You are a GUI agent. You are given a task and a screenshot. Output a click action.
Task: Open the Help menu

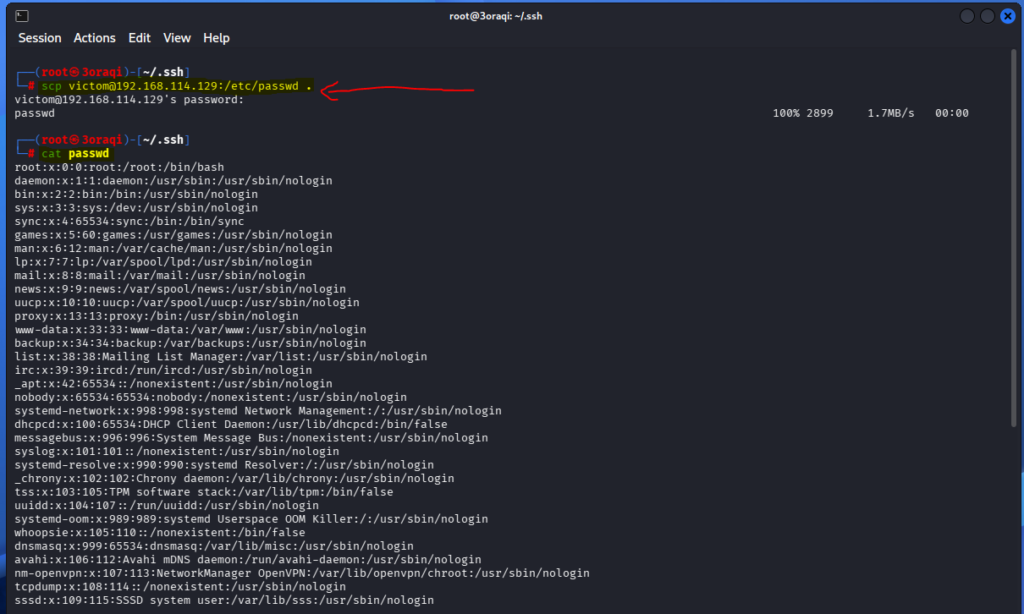(x=216, y=38)
